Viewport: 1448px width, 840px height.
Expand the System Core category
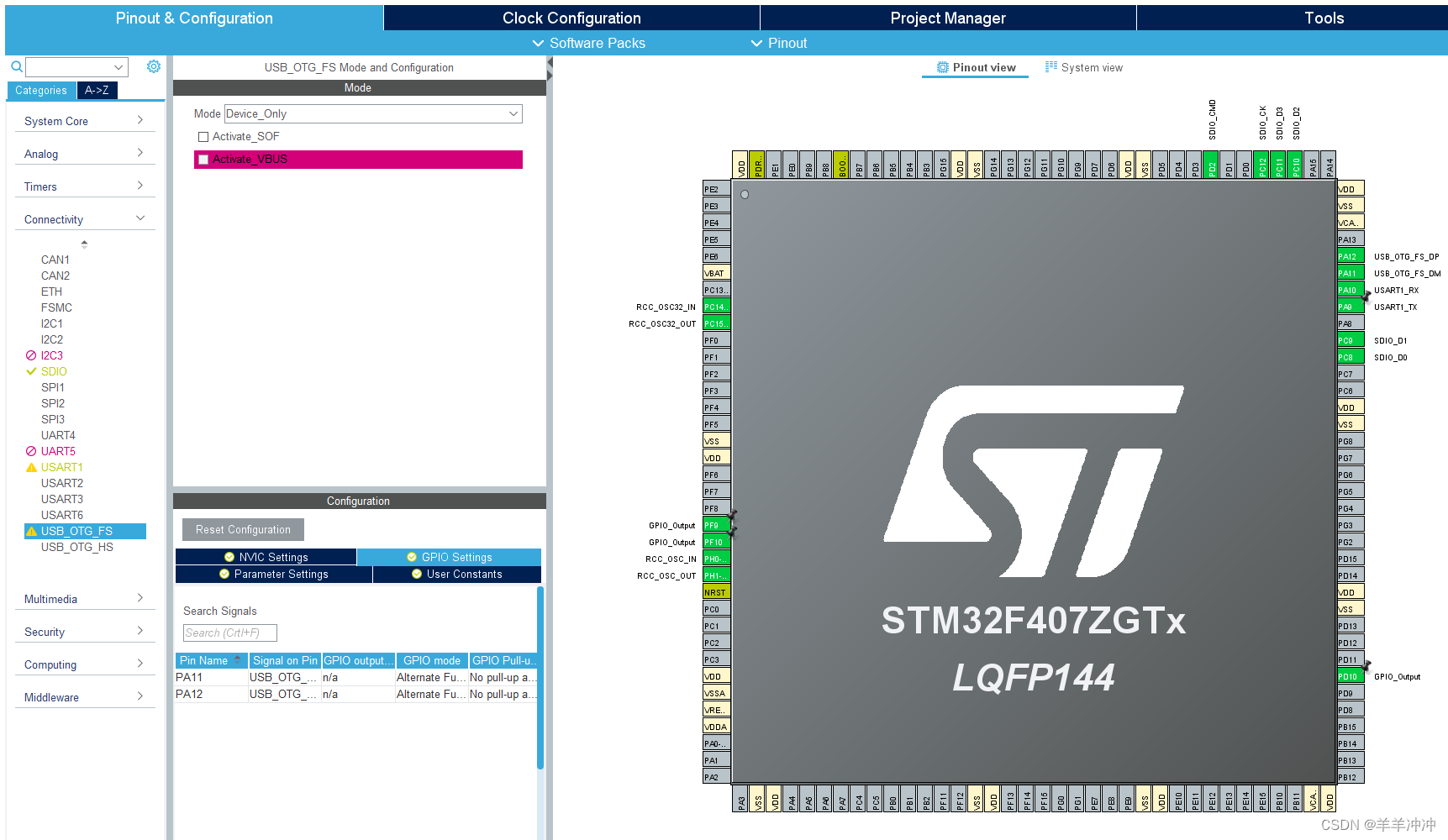click(84, 121)
